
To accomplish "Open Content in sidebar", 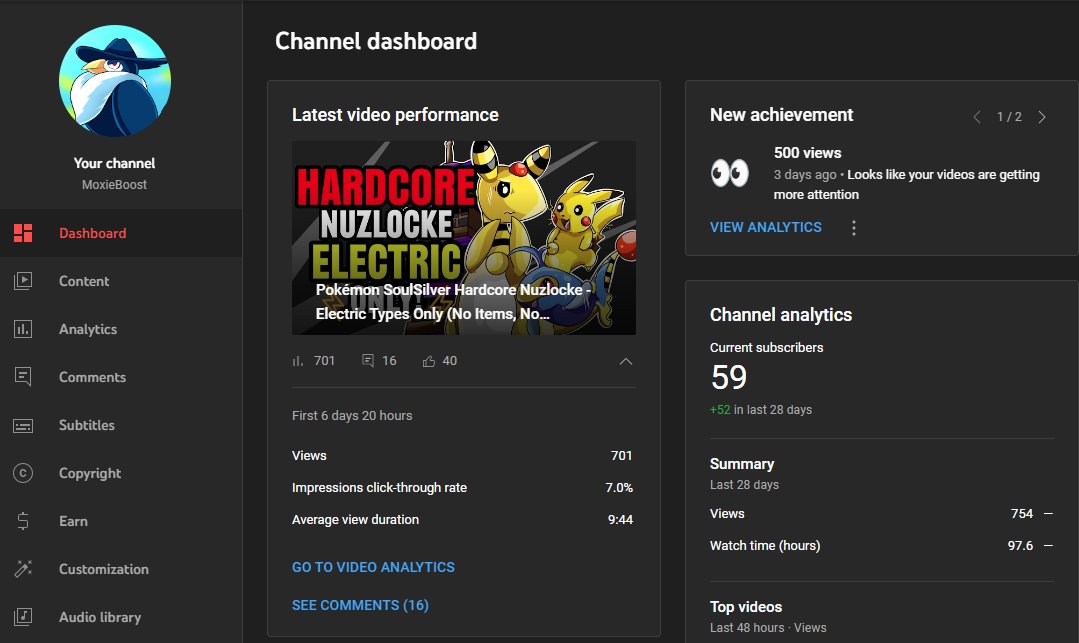I will coord(121,281).
